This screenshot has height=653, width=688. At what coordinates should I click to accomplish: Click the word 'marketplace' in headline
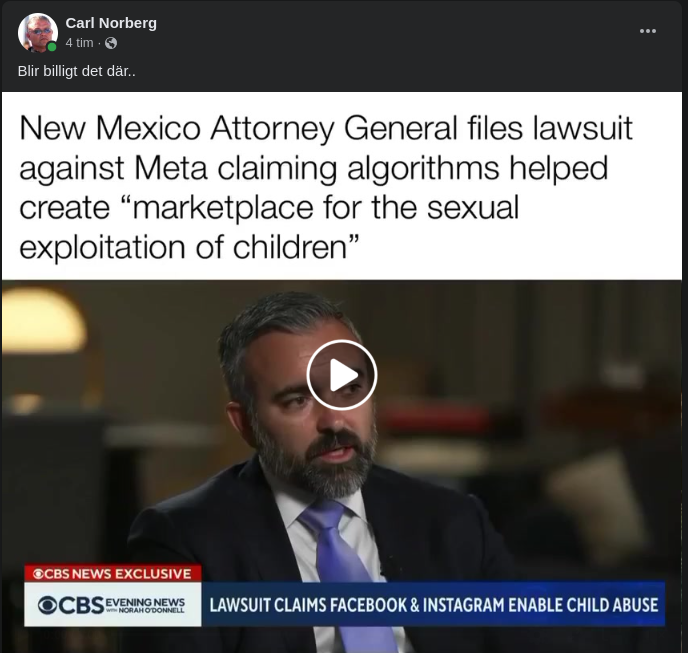pos(222,208)
